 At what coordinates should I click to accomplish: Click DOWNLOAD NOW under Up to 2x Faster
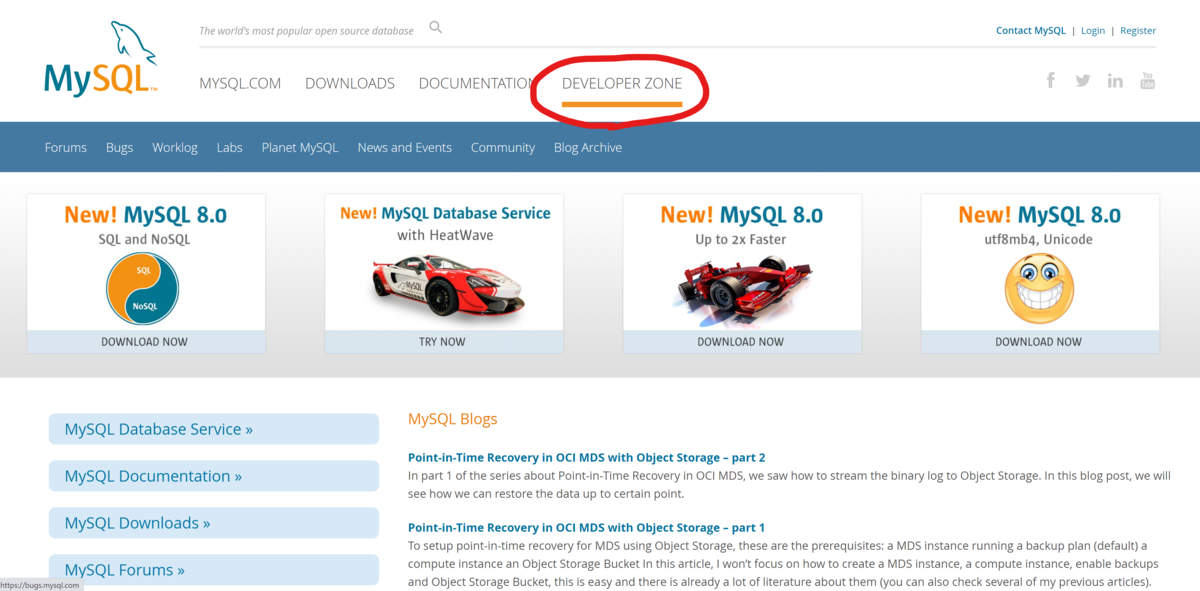pos(741,341)
